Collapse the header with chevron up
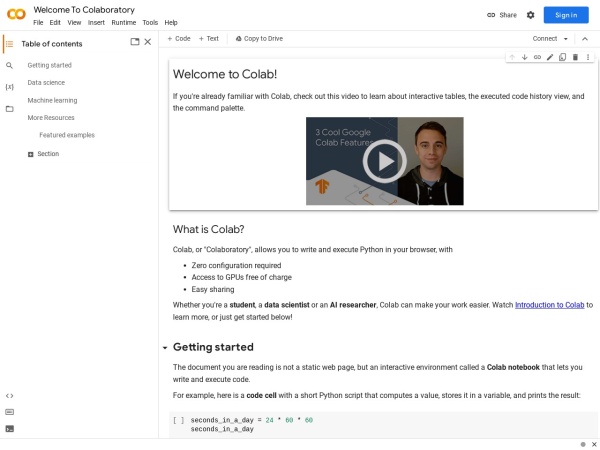 [585, 39]
